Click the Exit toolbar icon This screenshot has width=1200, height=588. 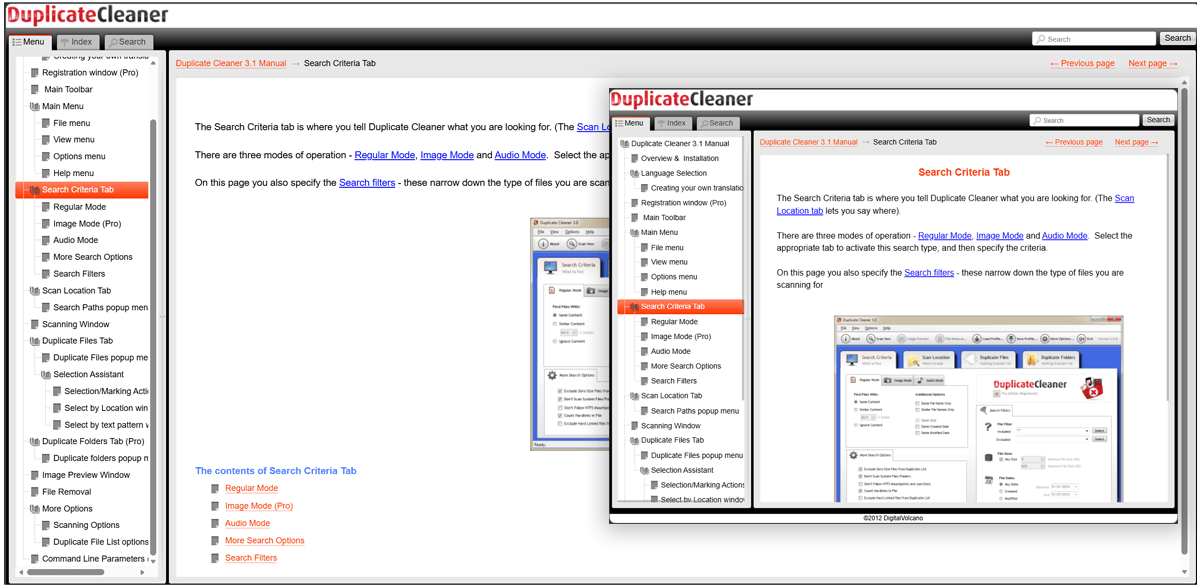click(x=1082, y=338)
